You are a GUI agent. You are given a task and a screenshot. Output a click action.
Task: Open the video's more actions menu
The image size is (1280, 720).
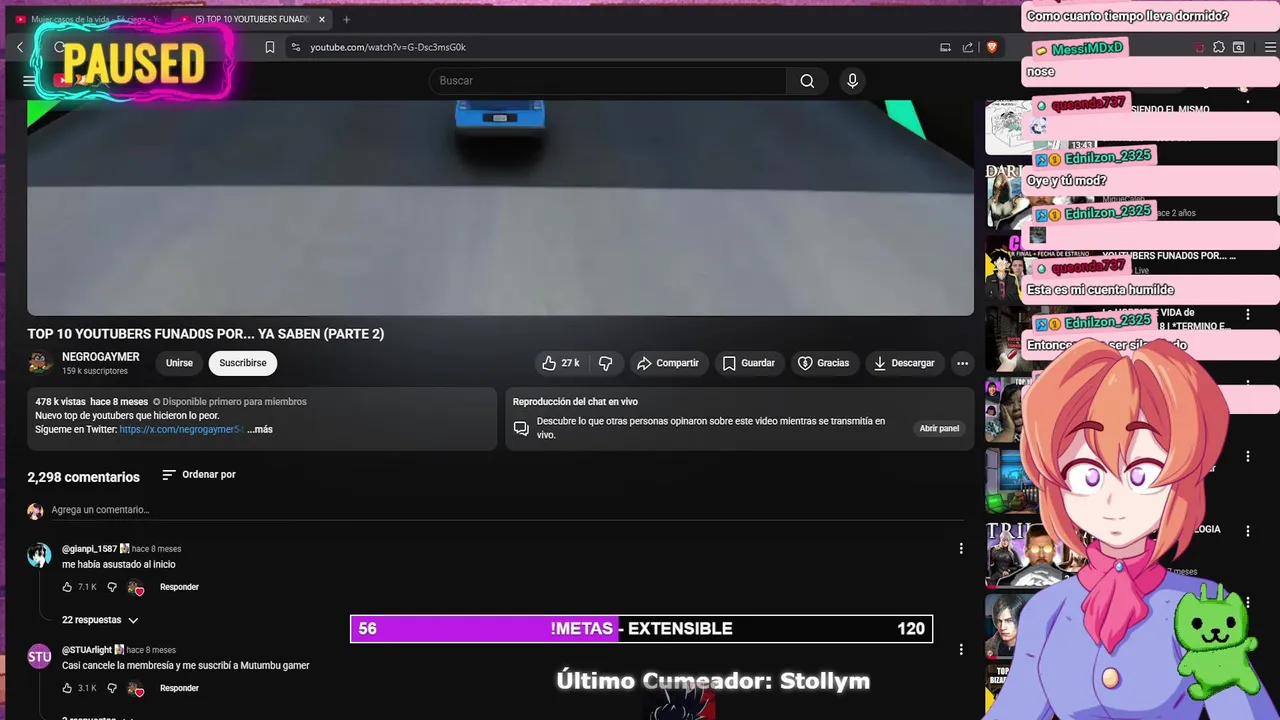tap(962, 363)
